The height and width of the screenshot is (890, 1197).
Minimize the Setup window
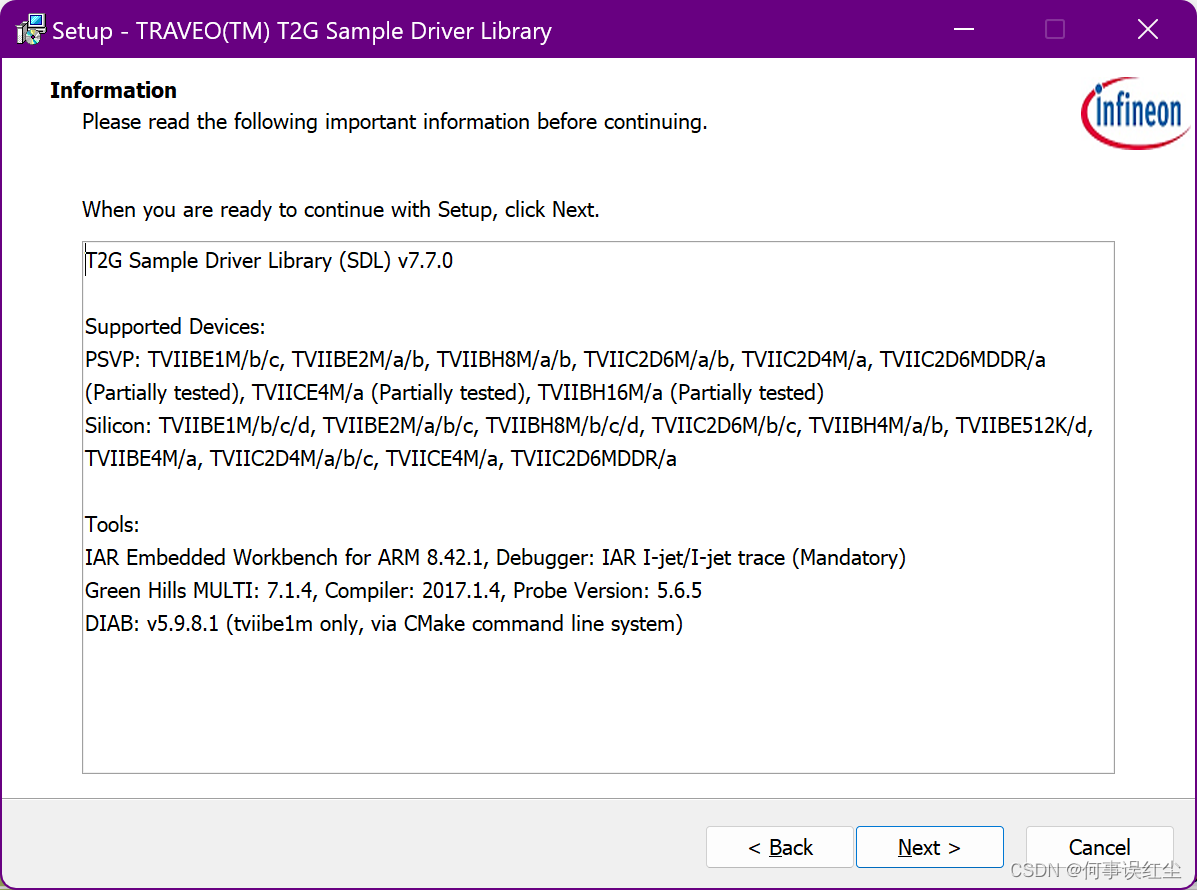tap(964, 29)
